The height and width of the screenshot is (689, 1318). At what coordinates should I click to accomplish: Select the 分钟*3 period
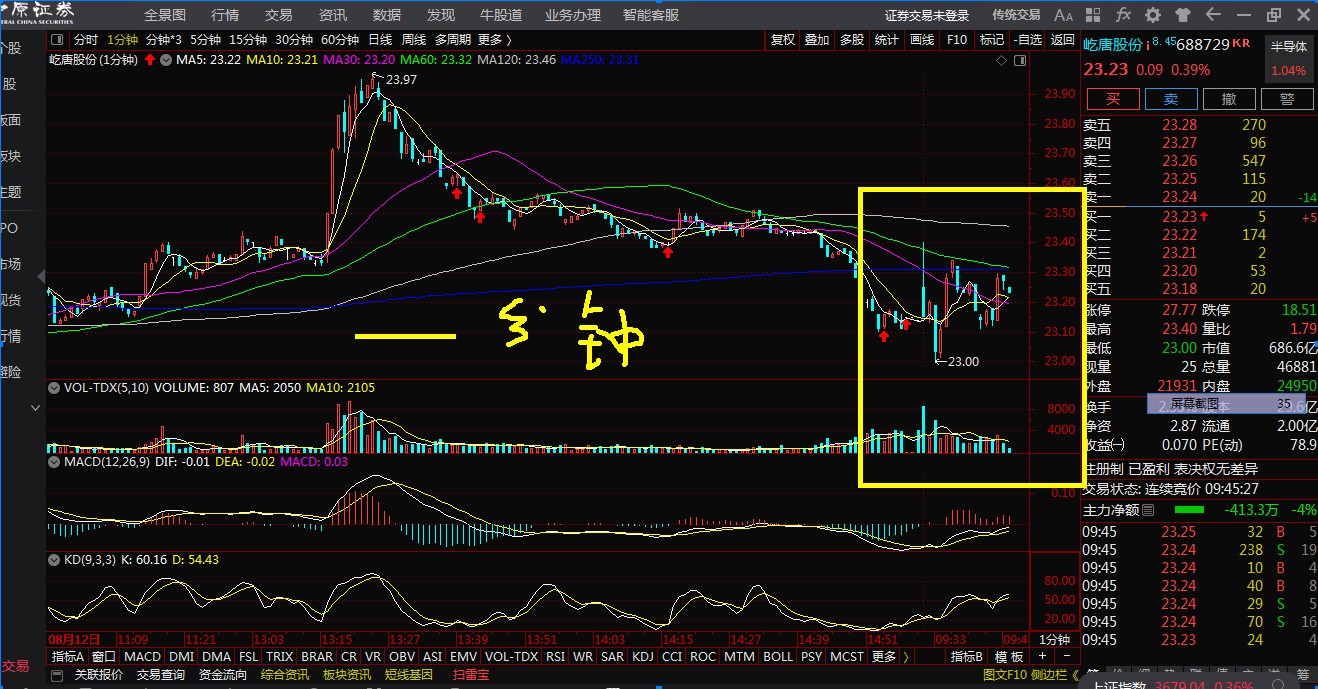164,40
